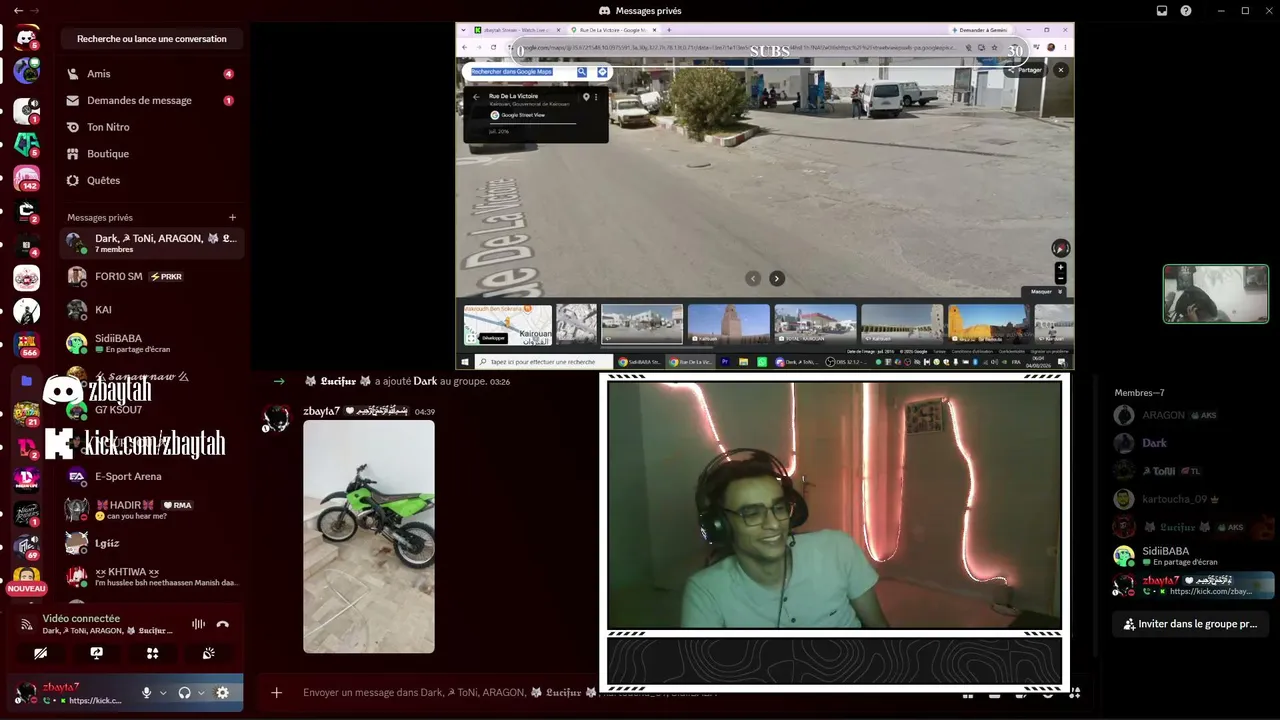Screen dimensions: 1280x720
Task: Open the FOR10 SM conversation
Action: (152, 276)
